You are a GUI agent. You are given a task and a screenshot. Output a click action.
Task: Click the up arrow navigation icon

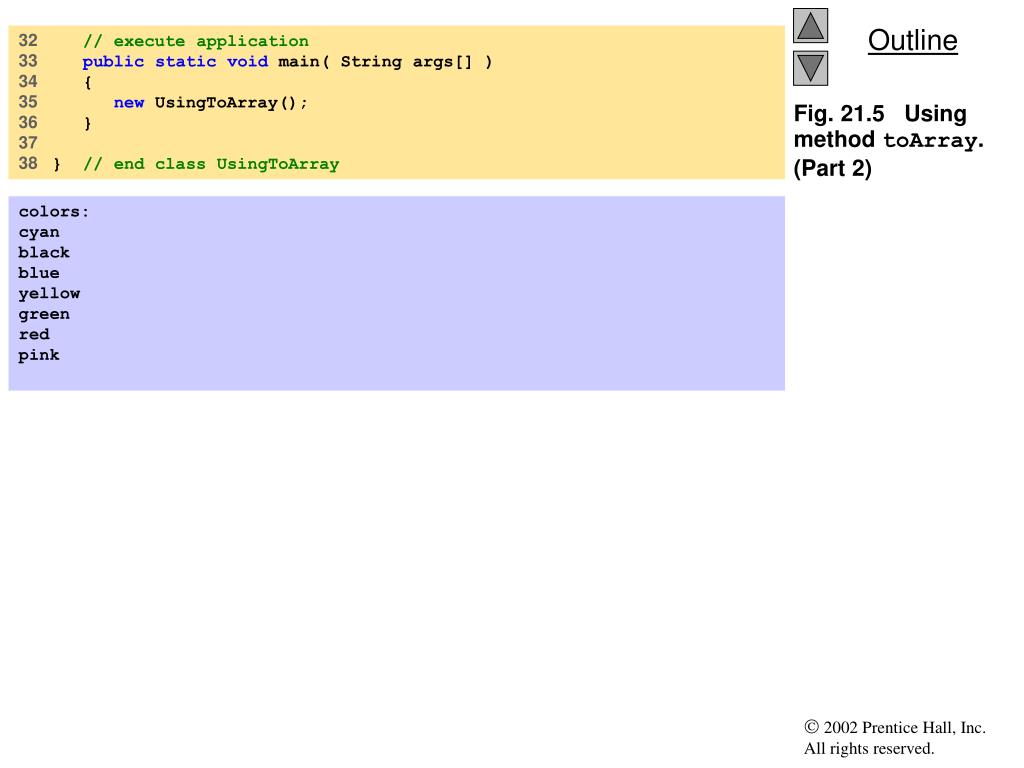coord(811,26)
